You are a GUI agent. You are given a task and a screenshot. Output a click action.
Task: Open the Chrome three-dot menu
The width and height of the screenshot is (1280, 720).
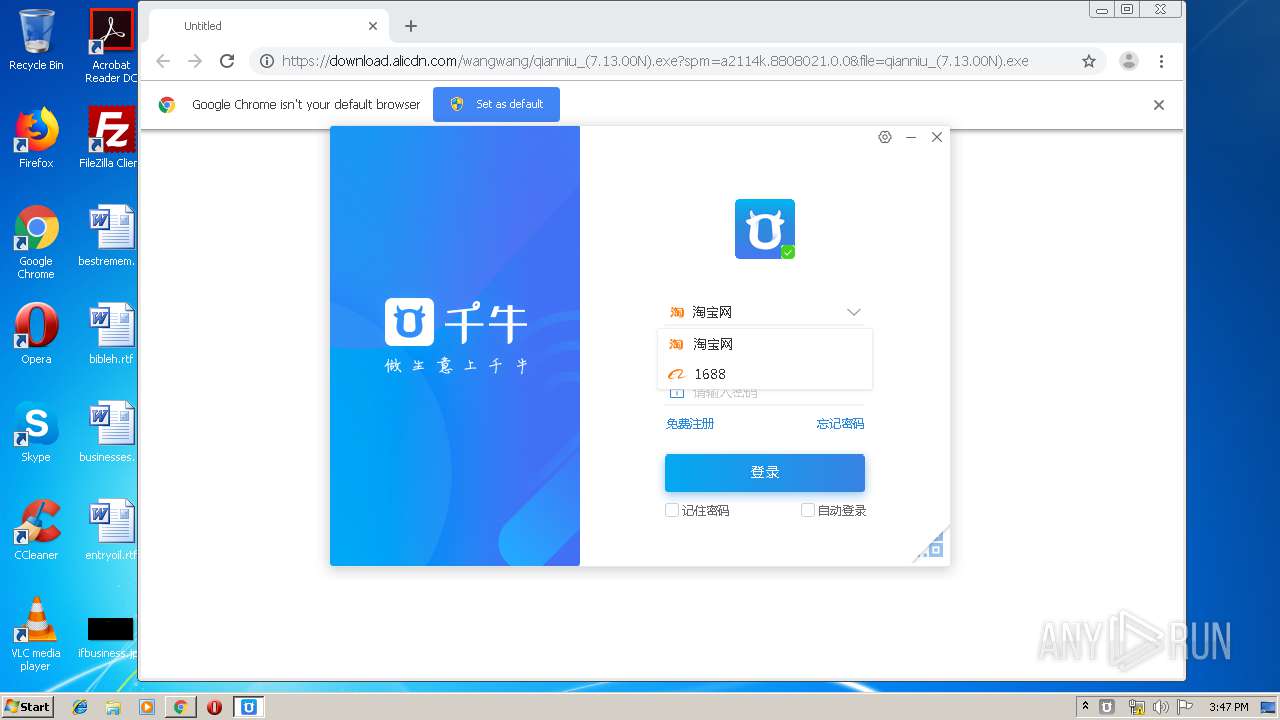[1161, 61]
